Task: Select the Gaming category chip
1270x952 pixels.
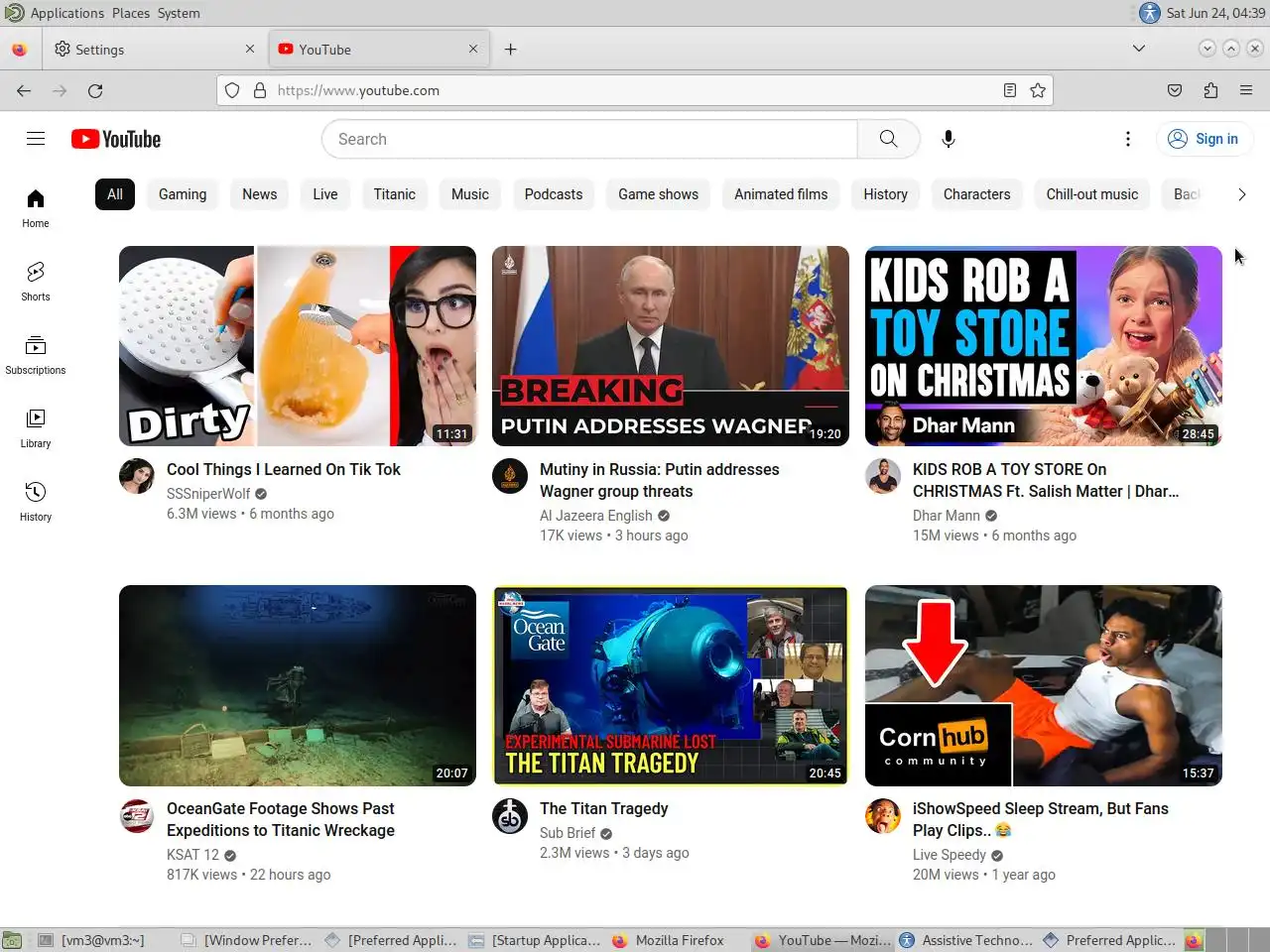Action: (183, 194)
